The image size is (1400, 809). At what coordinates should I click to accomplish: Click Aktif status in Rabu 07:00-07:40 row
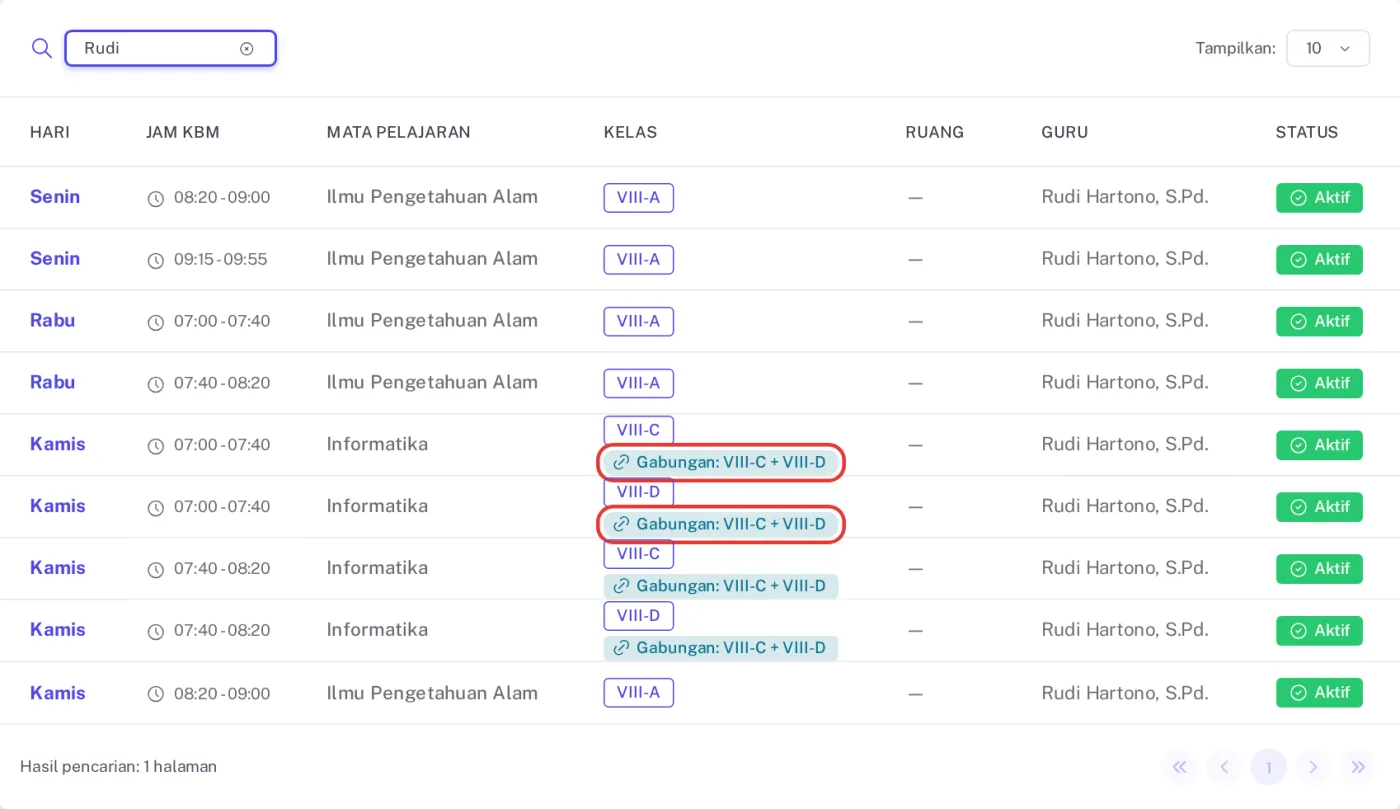1319,322
